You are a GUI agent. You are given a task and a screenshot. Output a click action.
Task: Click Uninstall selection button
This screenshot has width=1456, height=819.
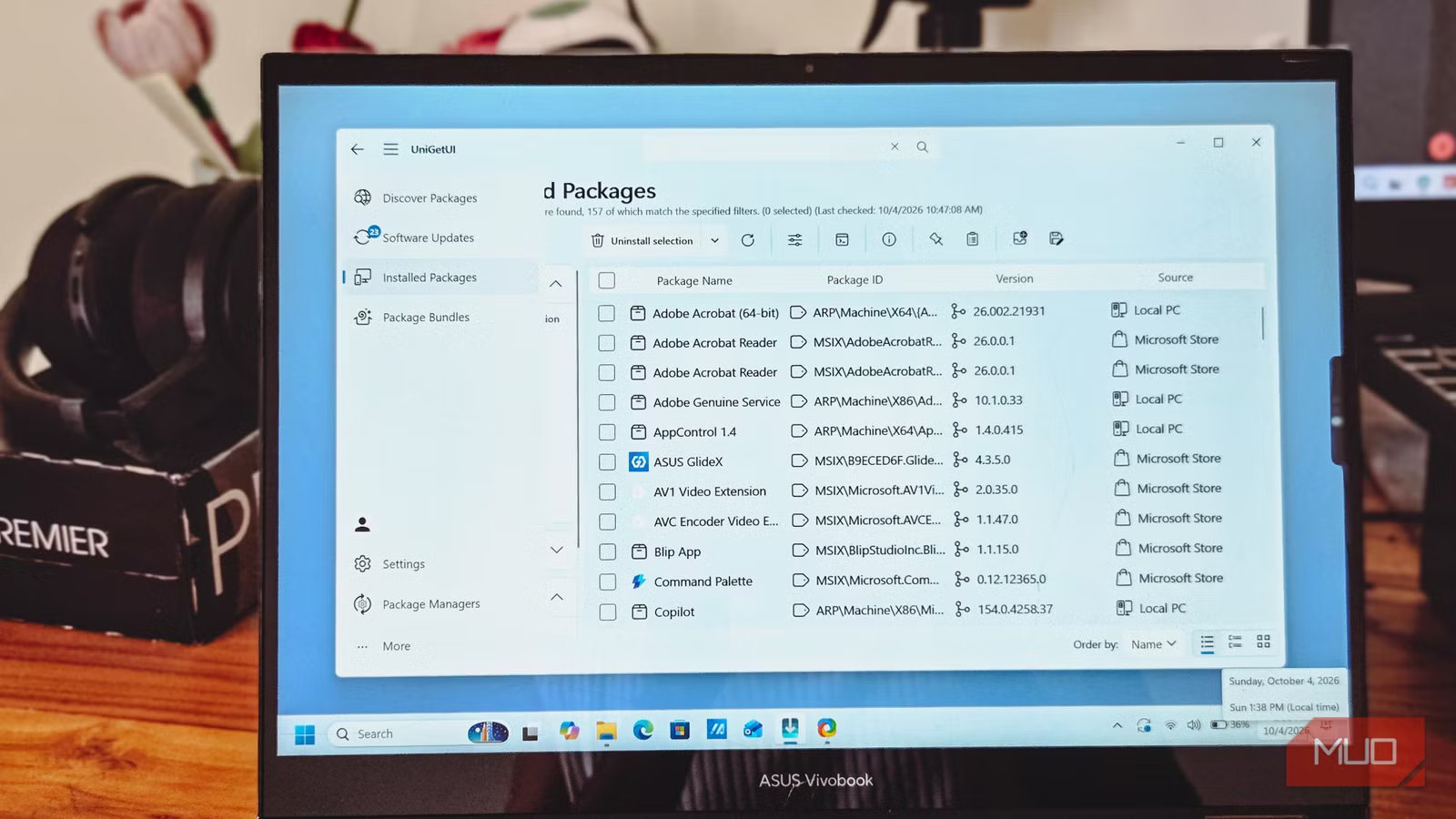[x=642, y=241]
